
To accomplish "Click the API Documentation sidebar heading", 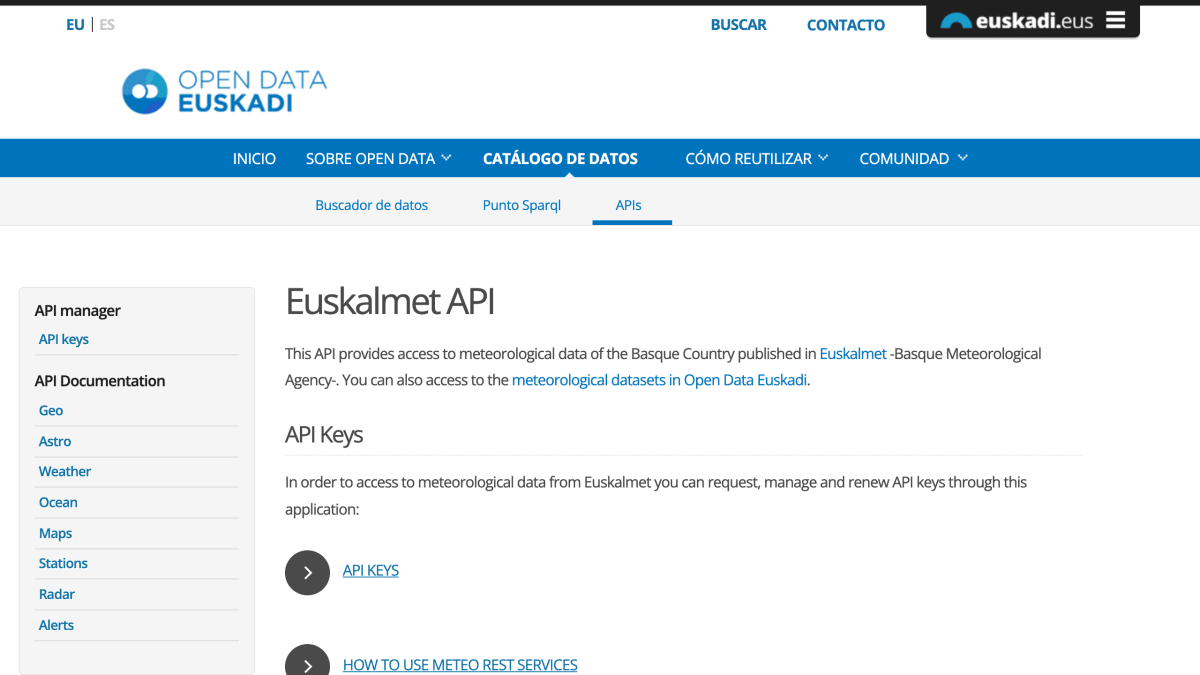I will (100, 381).
